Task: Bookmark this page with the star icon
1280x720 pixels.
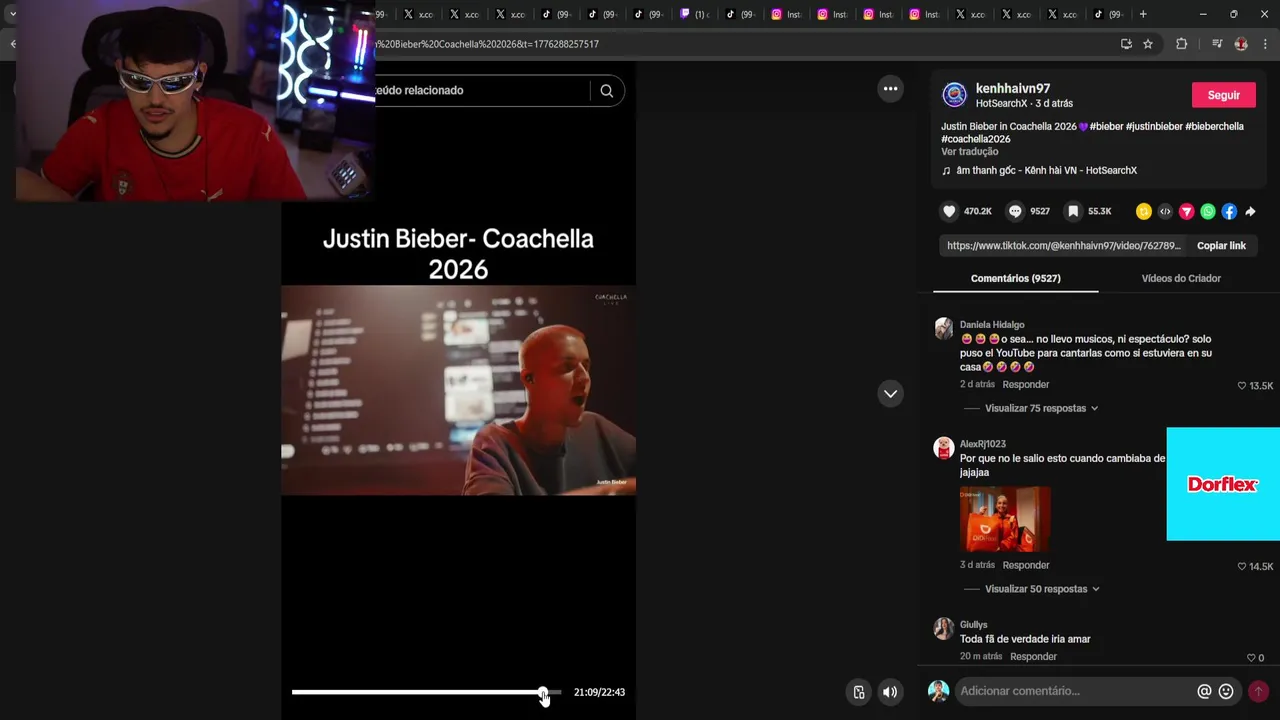Action: tap(1148, 44)
